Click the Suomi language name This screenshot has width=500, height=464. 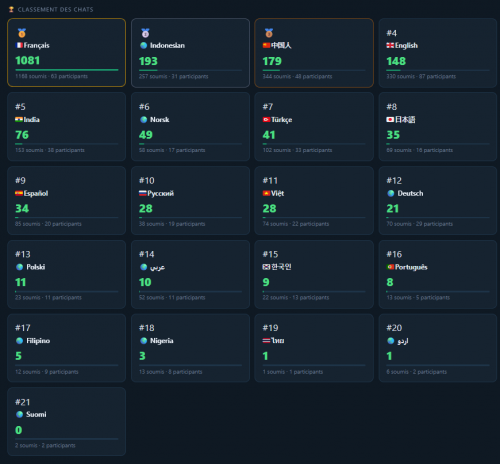coord(36,414)
